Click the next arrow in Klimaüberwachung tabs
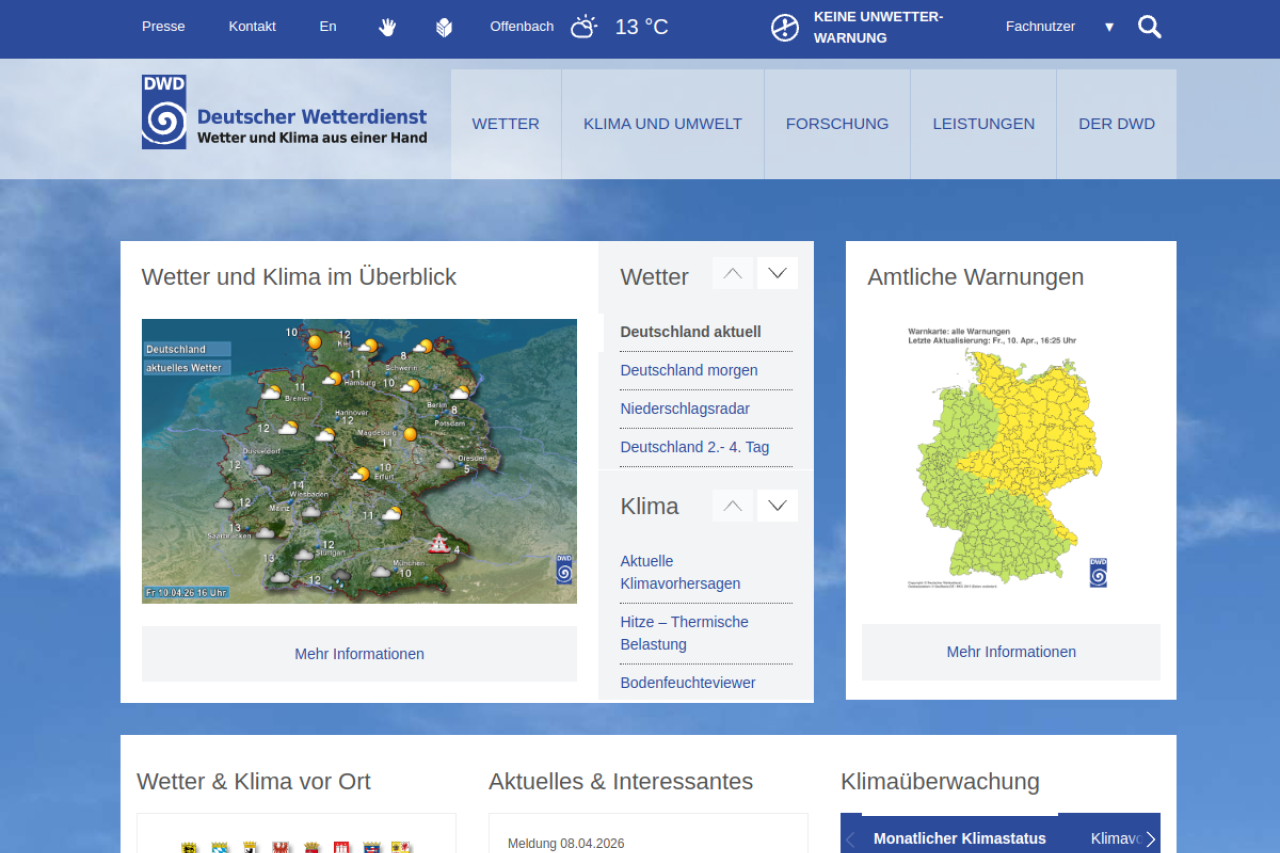 pos(1150,839)
